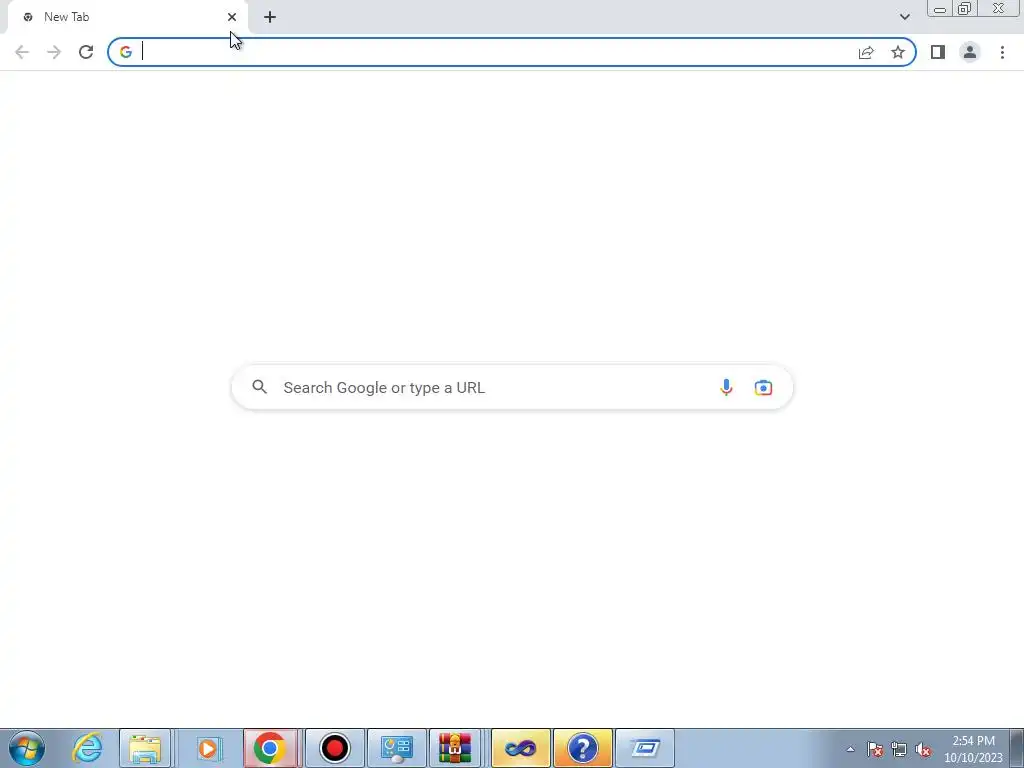The image size is (1024, 768).
Task: Open the profile avatar menu
Action: point(970,52)
